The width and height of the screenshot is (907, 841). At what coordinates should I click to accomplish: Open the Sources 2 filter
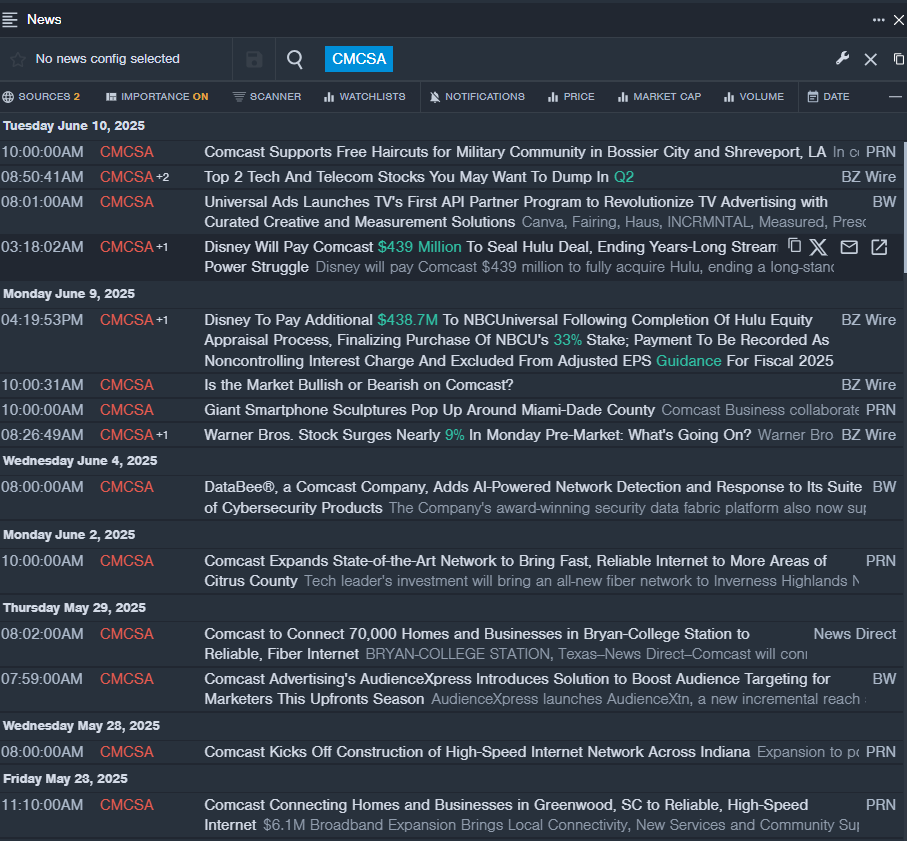pos(41,97)
